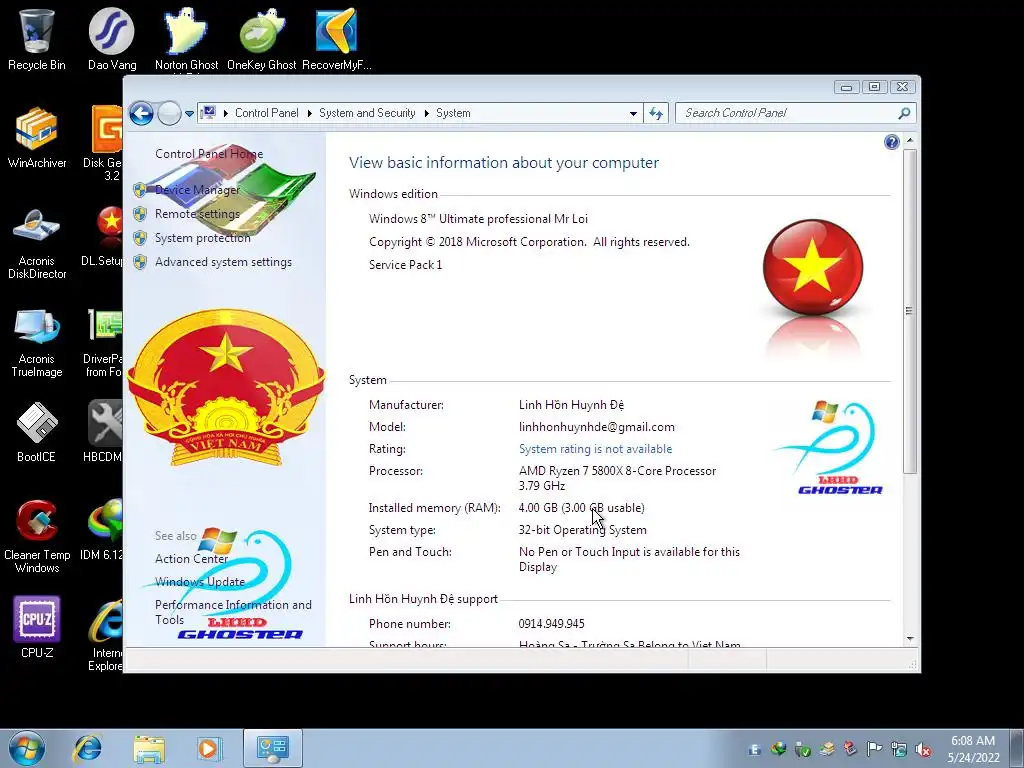The width and height of the screenshot is (1024, 768).
Task: Click the phone number 0914.949.945
Action: coord(552,624)
